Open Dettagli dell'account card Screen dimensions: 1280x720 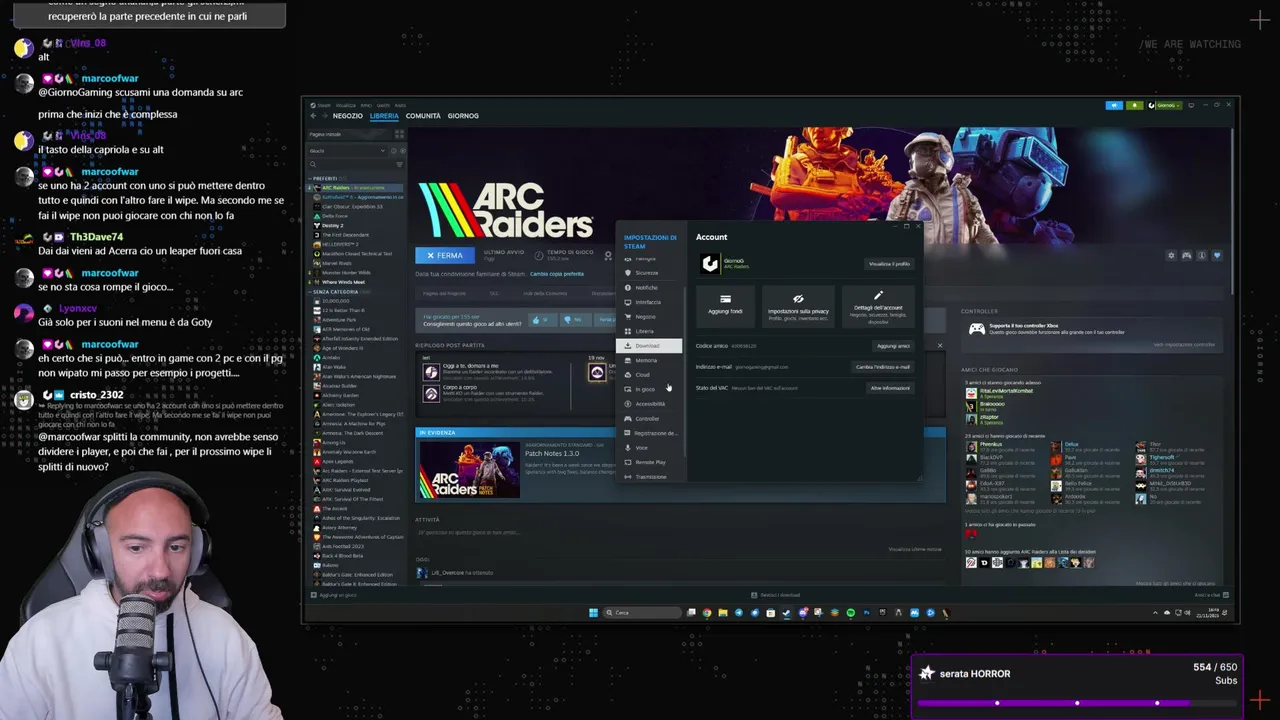click(x=877, y=305)
